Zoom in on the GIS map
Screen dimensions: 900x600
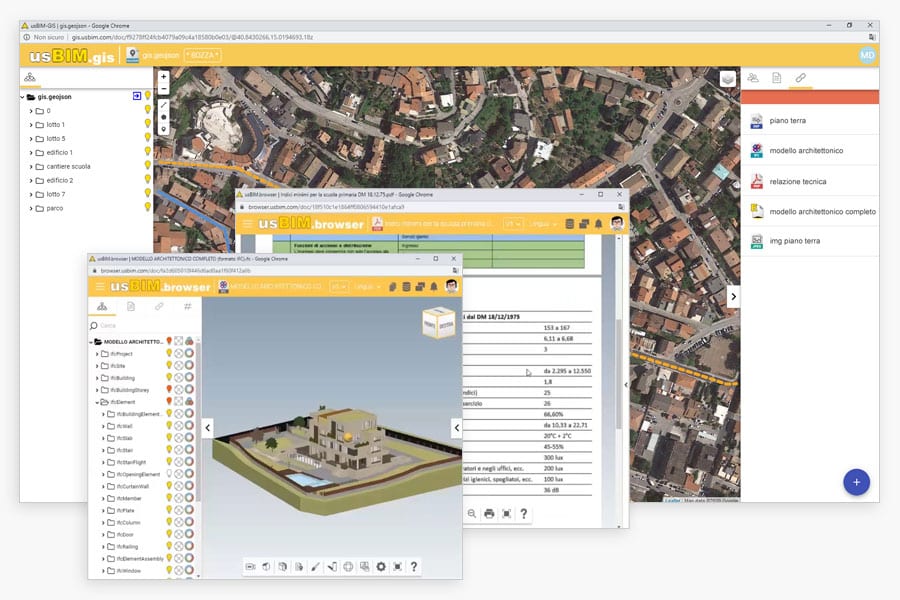(x=164, y=76)
